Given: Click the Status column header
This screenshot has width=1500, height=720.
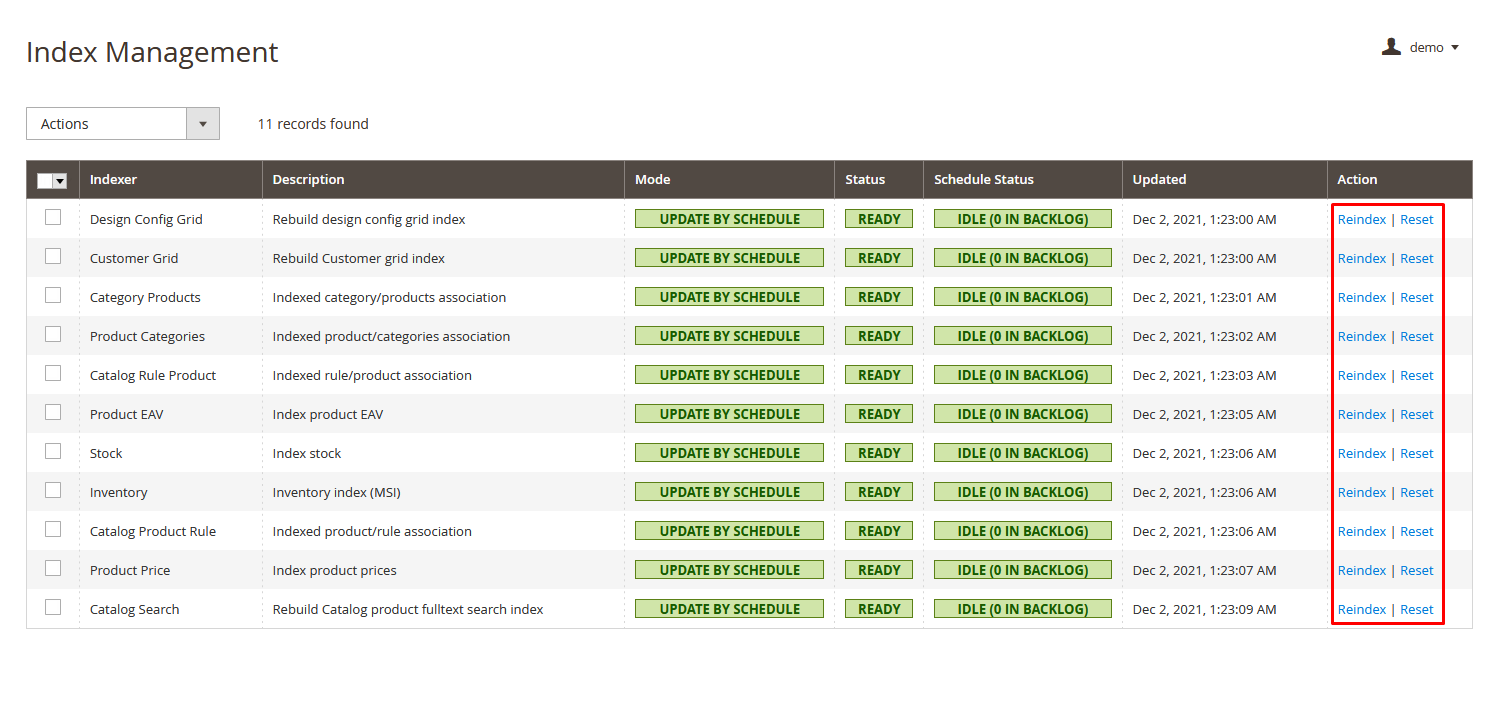Looking at the screenshot, I should click(865, 180).
